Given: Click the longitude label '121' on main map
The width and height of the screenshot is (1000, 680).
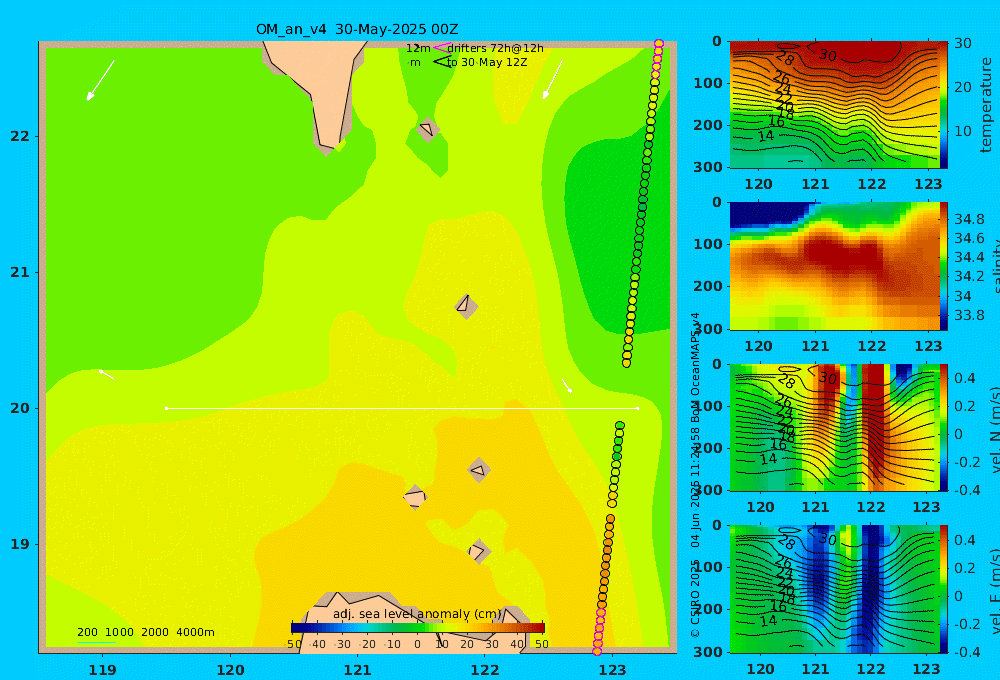Looking at the screenshot, I should coord(357,670).
